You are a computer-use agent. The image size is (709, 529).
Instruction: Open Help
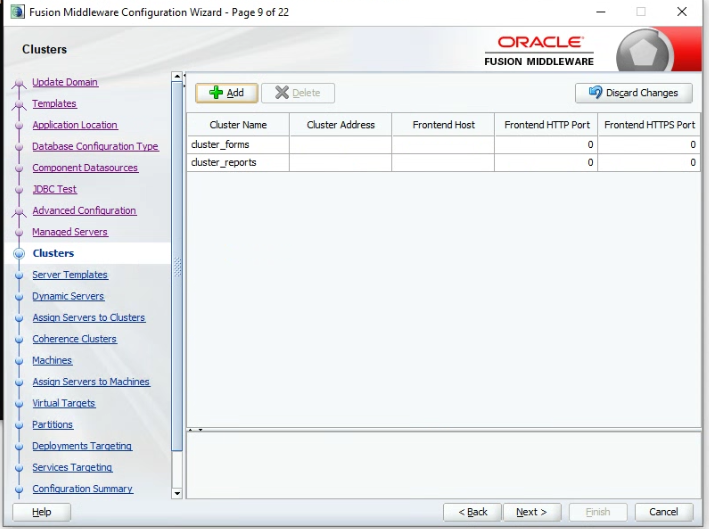point(42,512)
